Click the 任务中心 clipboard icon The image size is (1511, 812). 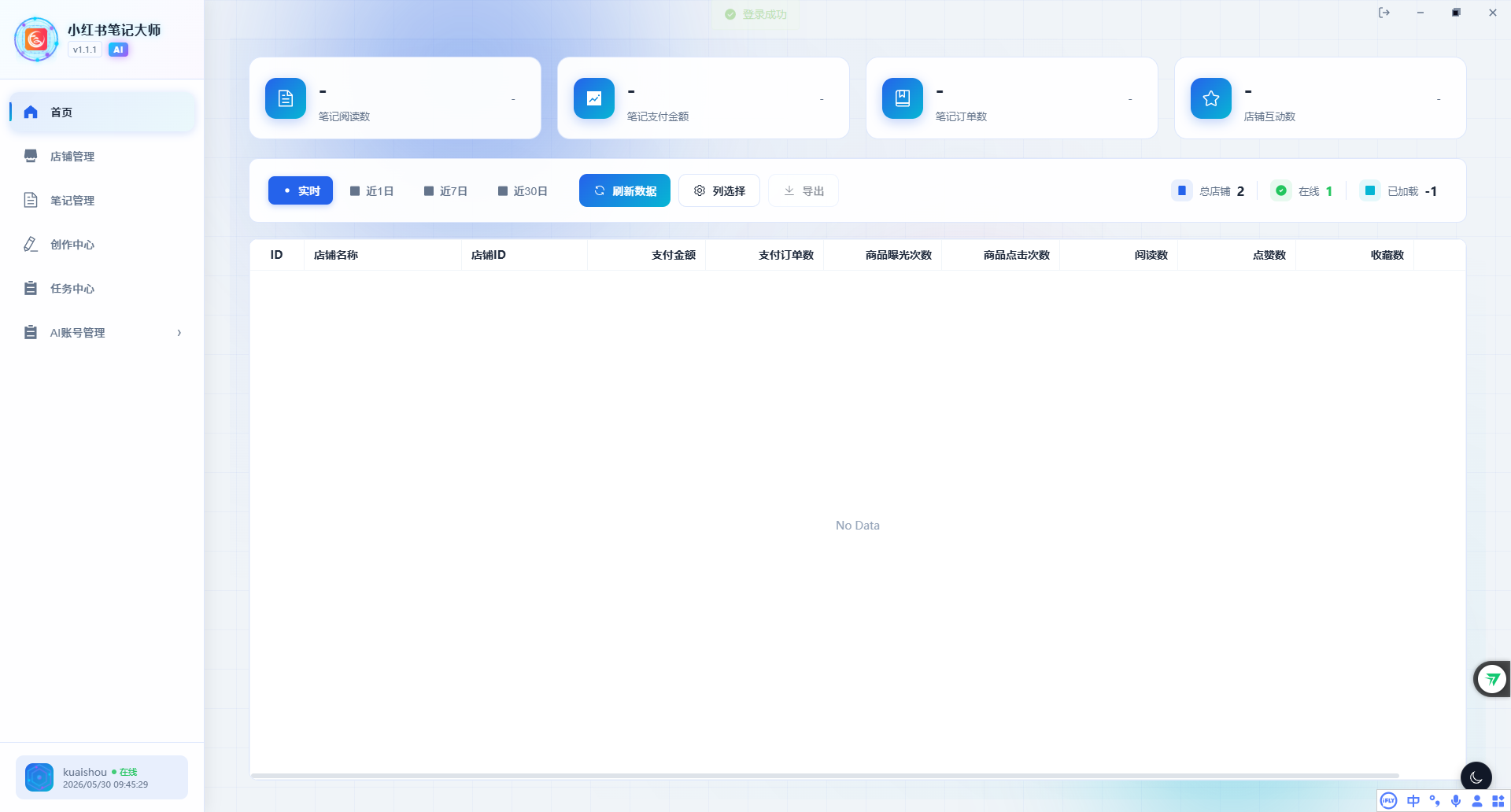[x=31, y=288]
